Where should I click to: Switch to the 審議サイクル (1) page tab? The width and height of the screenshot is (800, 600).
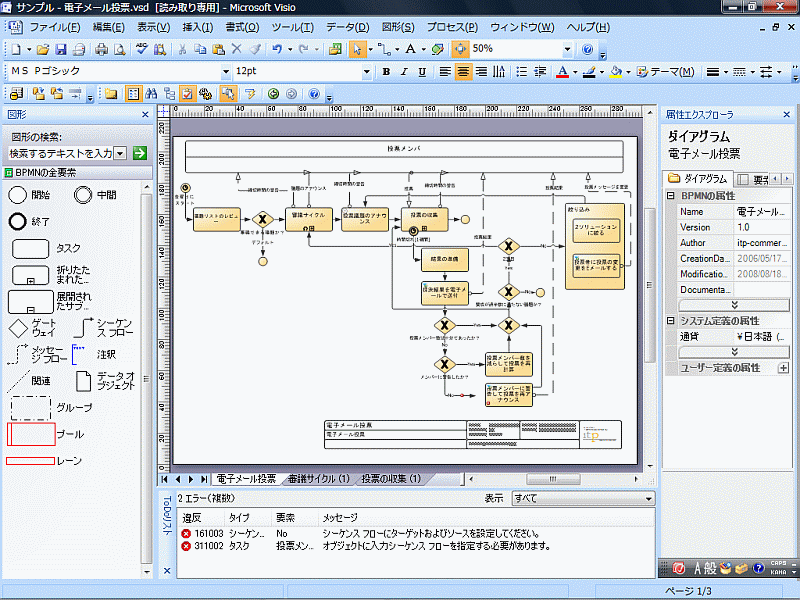pyautogui.click(x=317, y=479)
